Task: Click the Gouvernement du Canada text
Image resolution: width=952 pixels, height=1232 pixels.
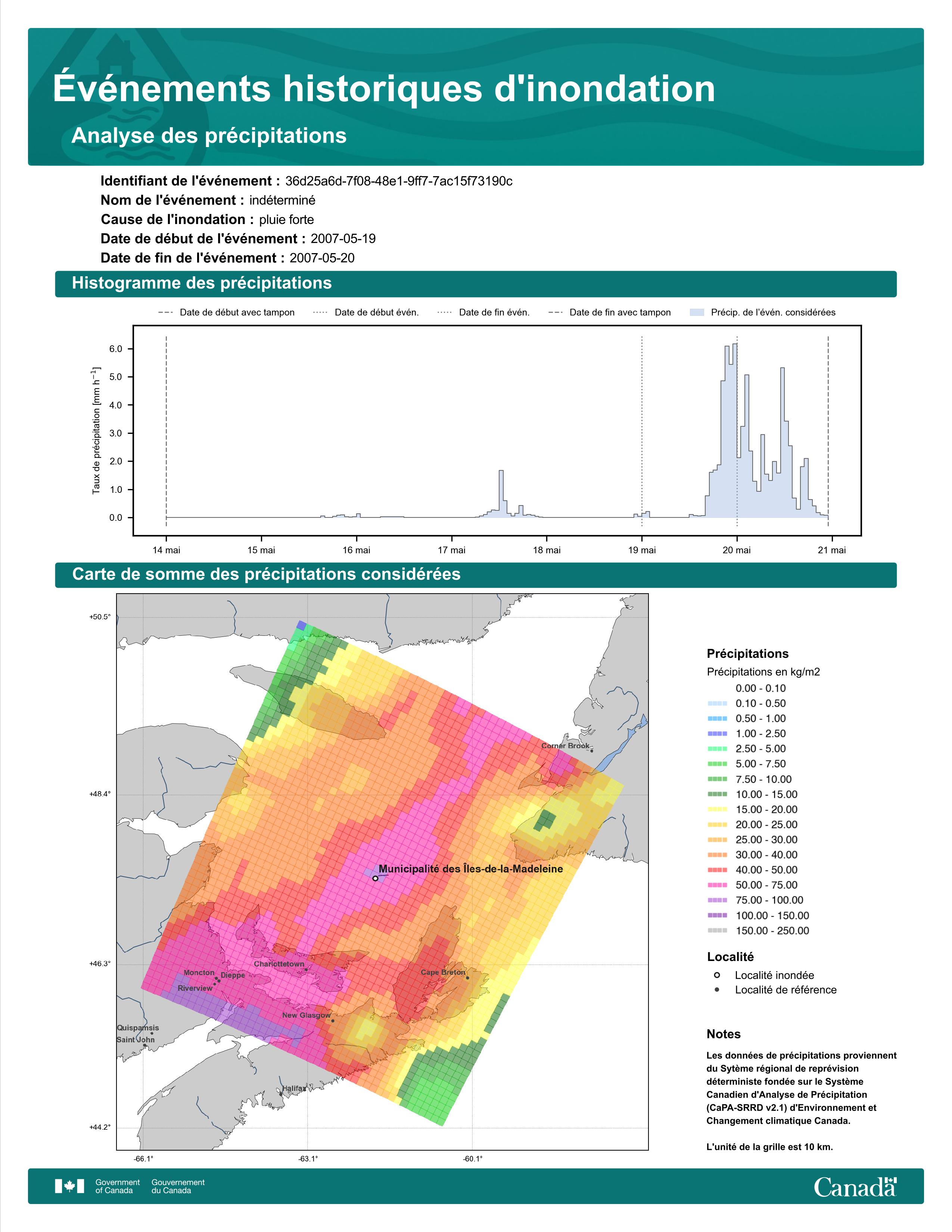Action: point(178,1186)
